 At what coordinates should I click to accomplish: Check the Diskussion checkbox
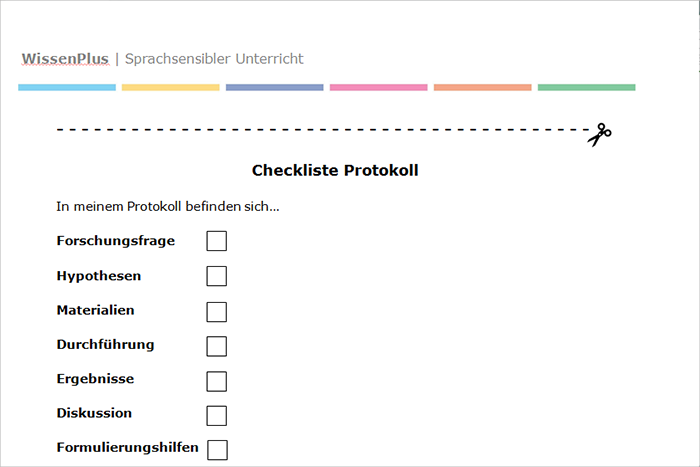click(217, 416)
